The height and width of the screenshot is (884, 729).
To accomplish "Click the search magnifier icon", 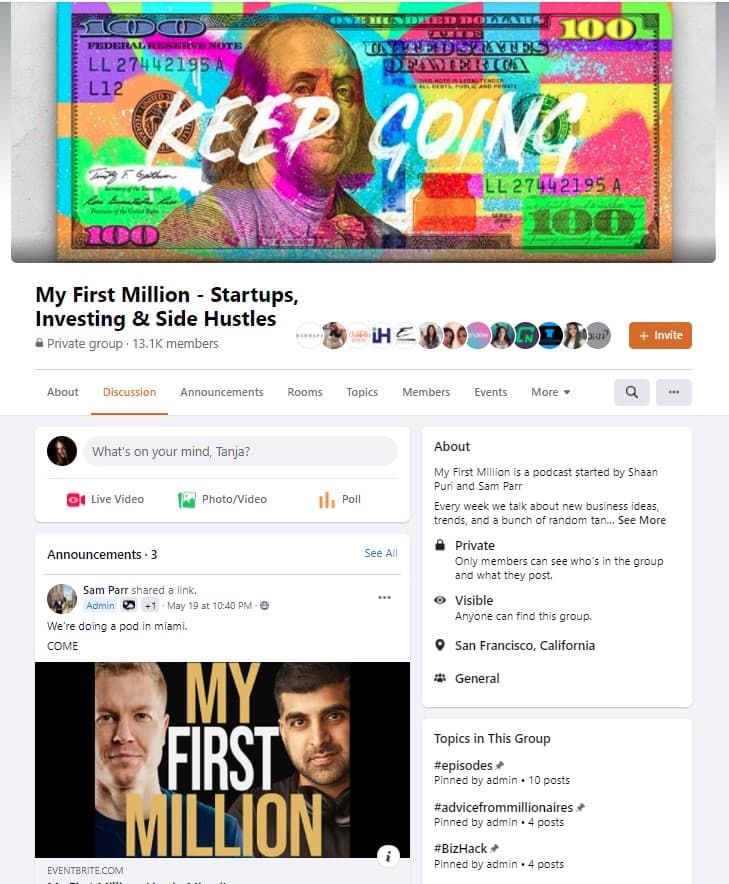I will pyautogui.click(x=631, y=392).
